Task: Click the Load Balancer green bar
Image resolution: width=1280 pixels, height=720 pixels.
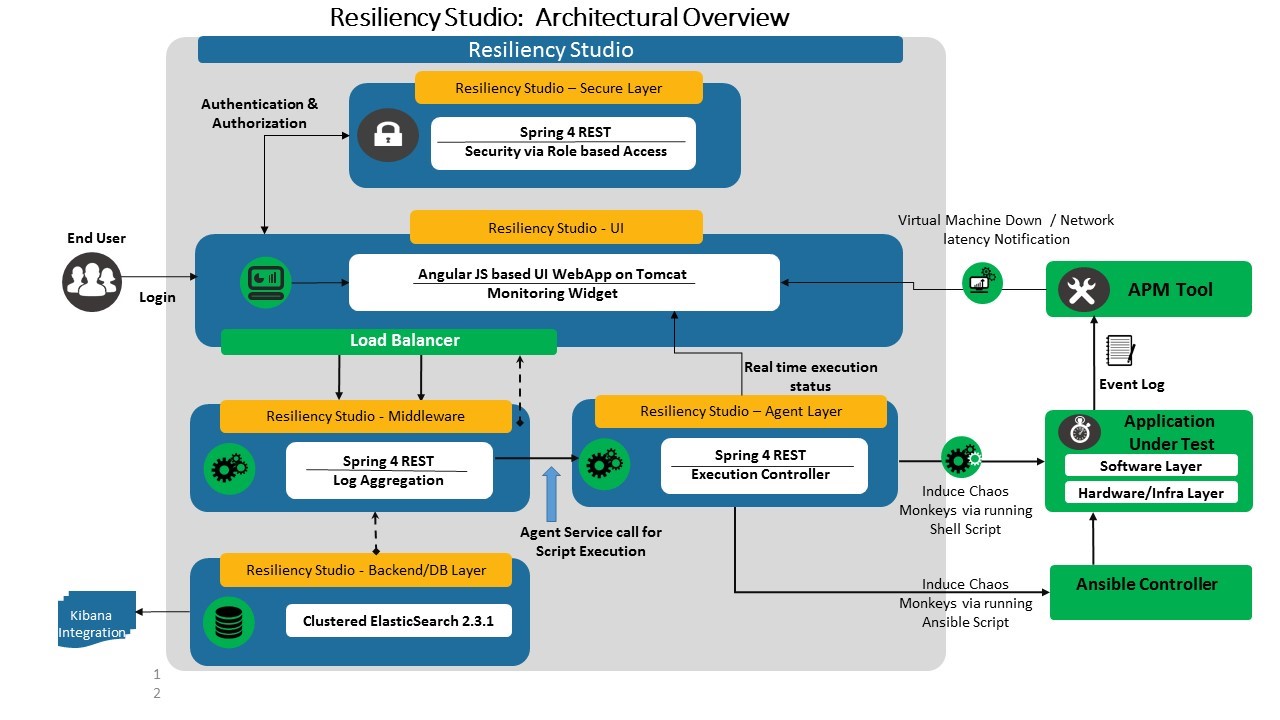Action: tap(388, 341)
